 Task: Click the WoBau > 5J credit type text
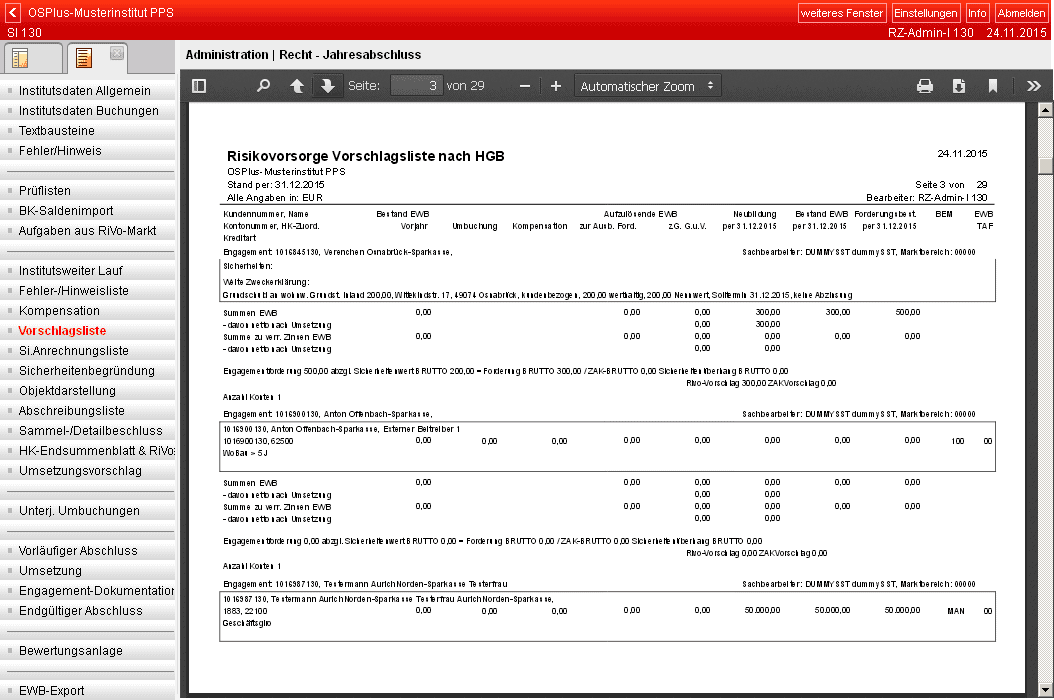click(x=245, y=453)
